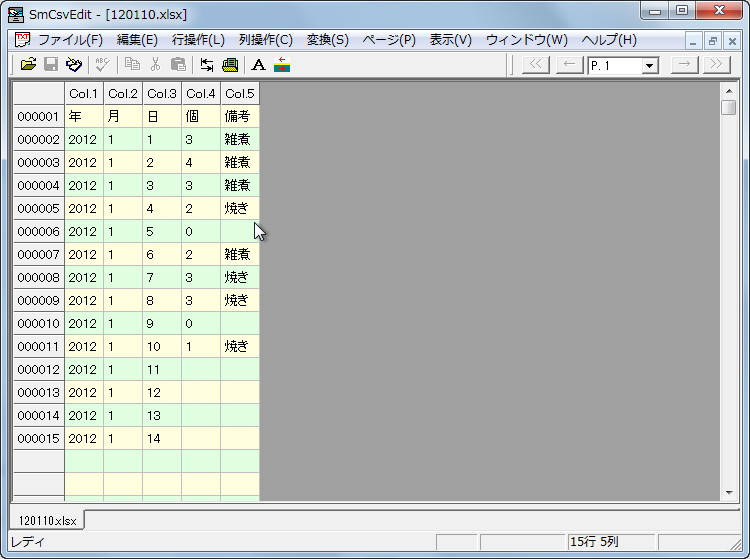Viewport: 750px width, 559px height.
Task: Open the ヘルプ(H) menu
Action: point(609,40)
